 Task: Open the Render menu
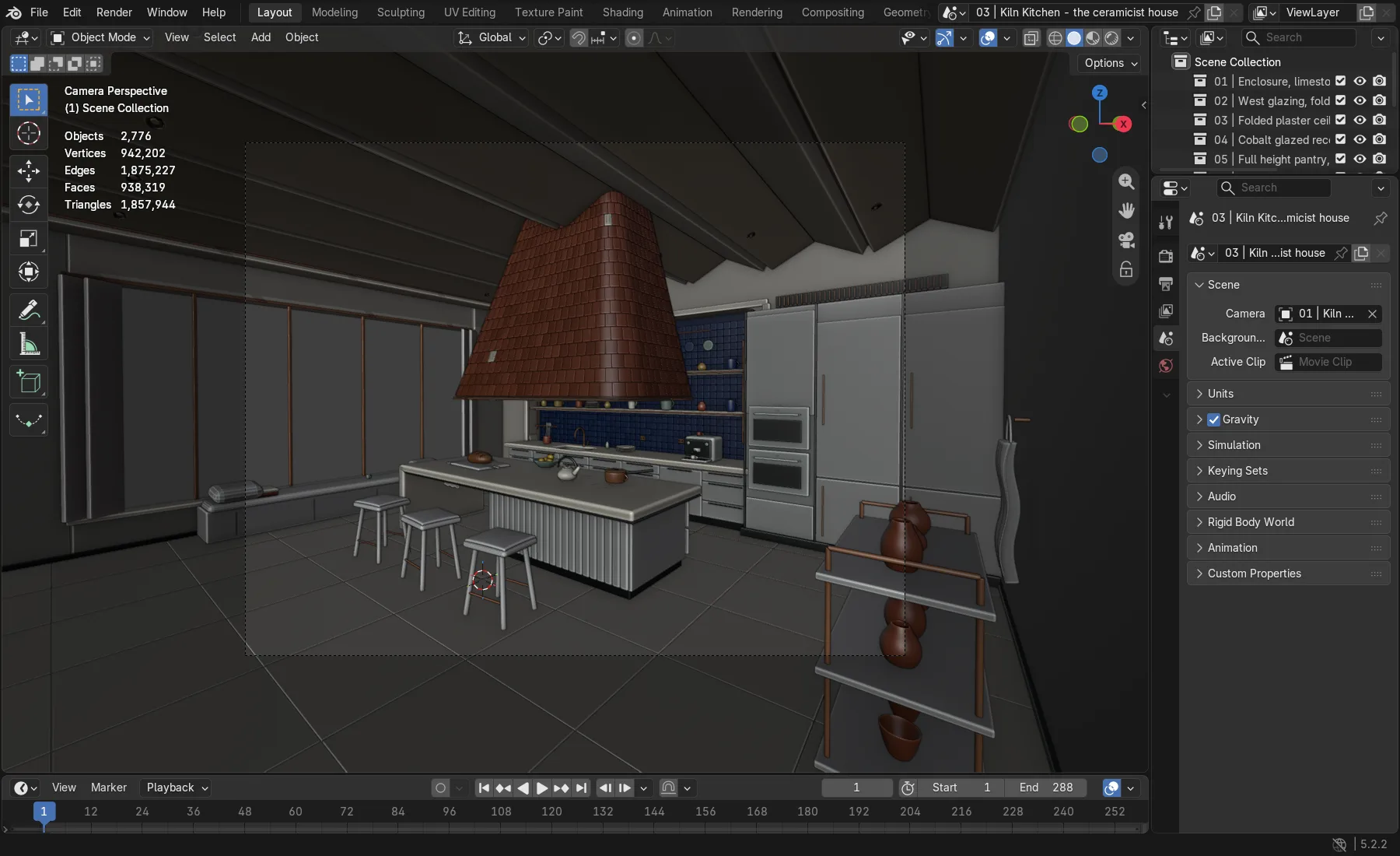tap(114, 12)
